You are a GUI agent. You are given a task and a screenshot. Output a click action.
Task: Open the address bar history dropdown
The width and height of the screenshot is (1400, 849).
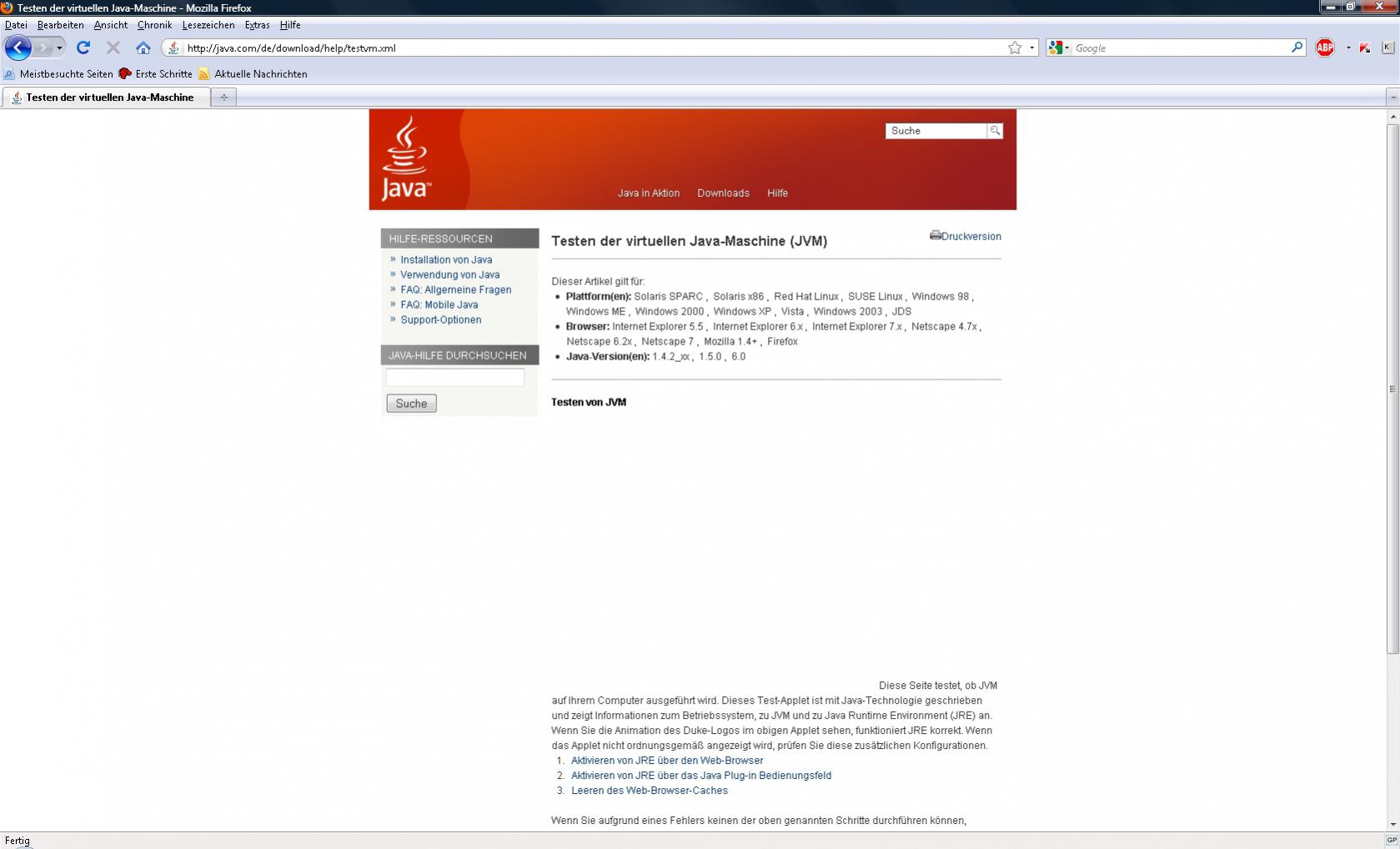pos(1031,48)
